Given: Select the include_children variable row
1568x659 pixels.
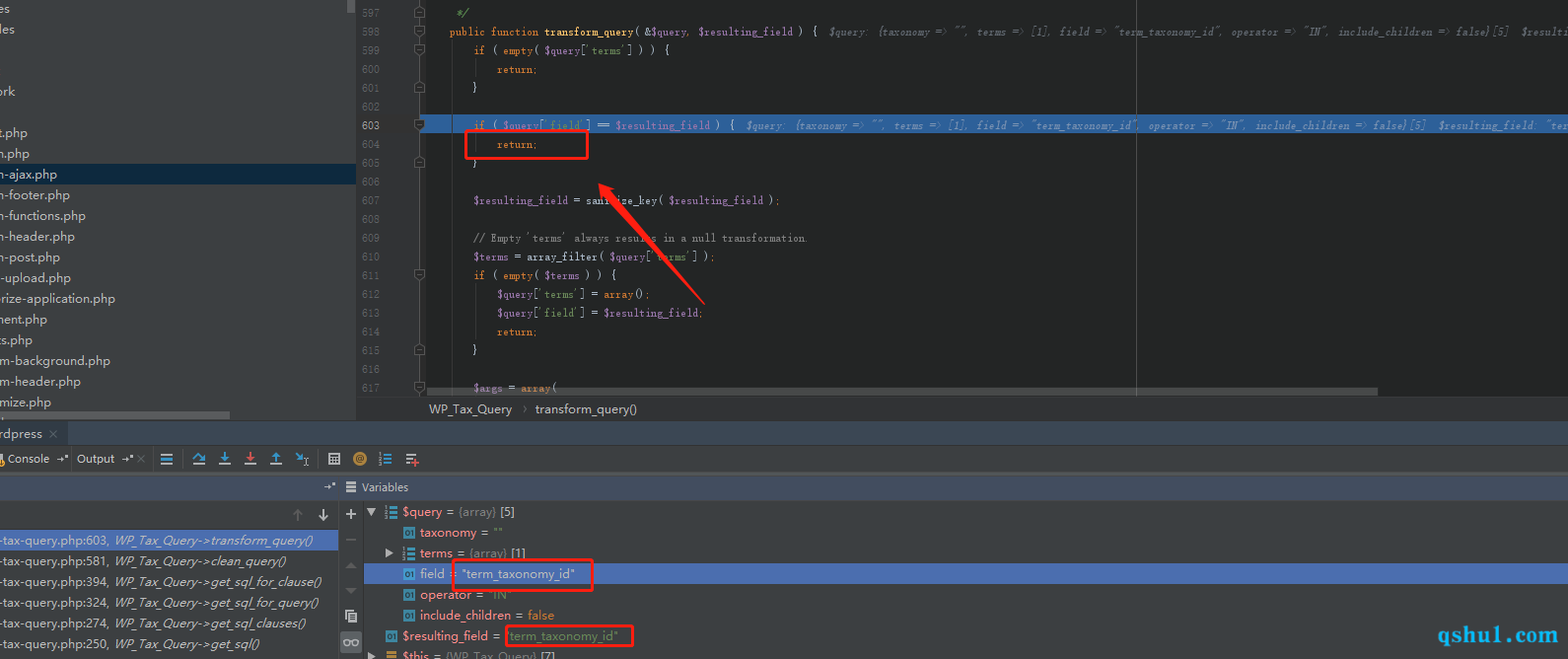Looking at the screenshot, I should click(x=965, y=616).
